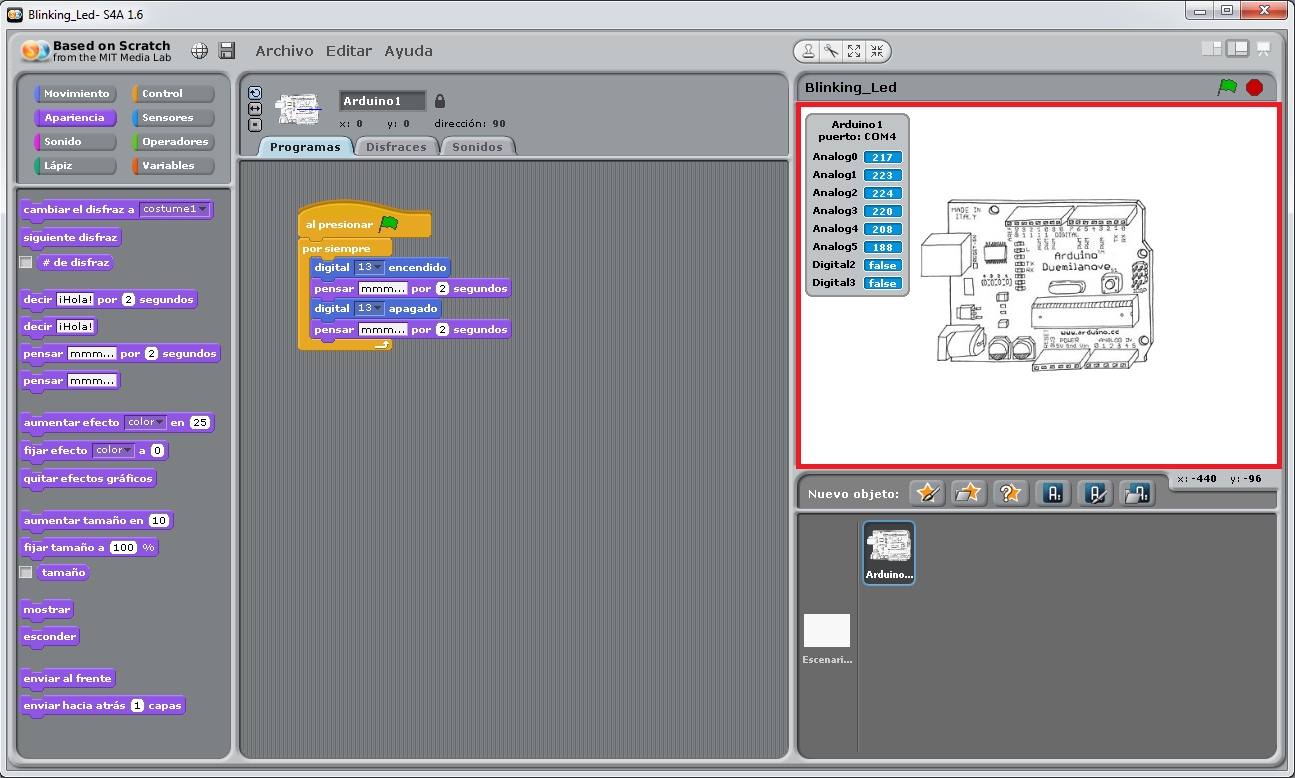This screenshot has width=1295, height=778.
Task: Choose new sprite from file
Action: click(968, 493)
